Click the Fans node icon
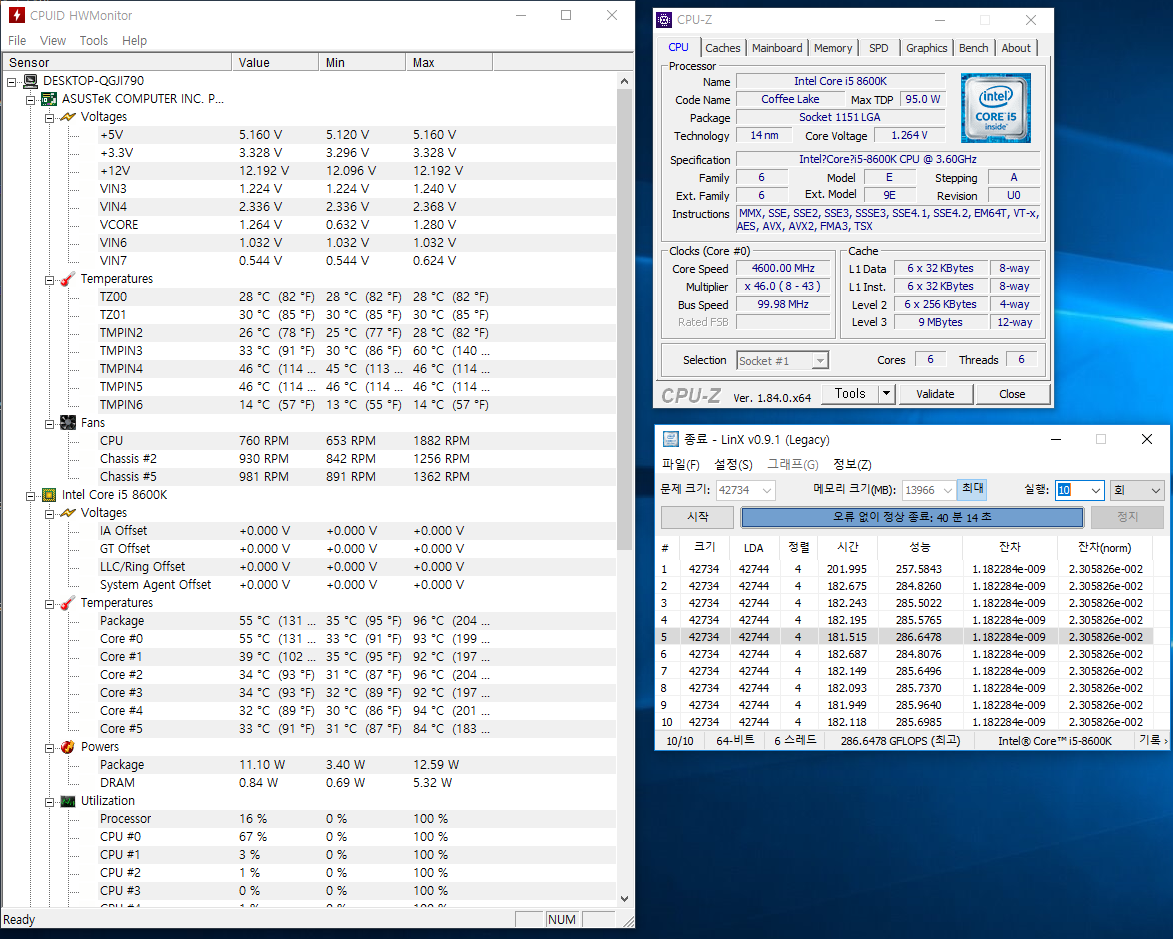Viewport: 1173px width, 939px height. [67, 423]
